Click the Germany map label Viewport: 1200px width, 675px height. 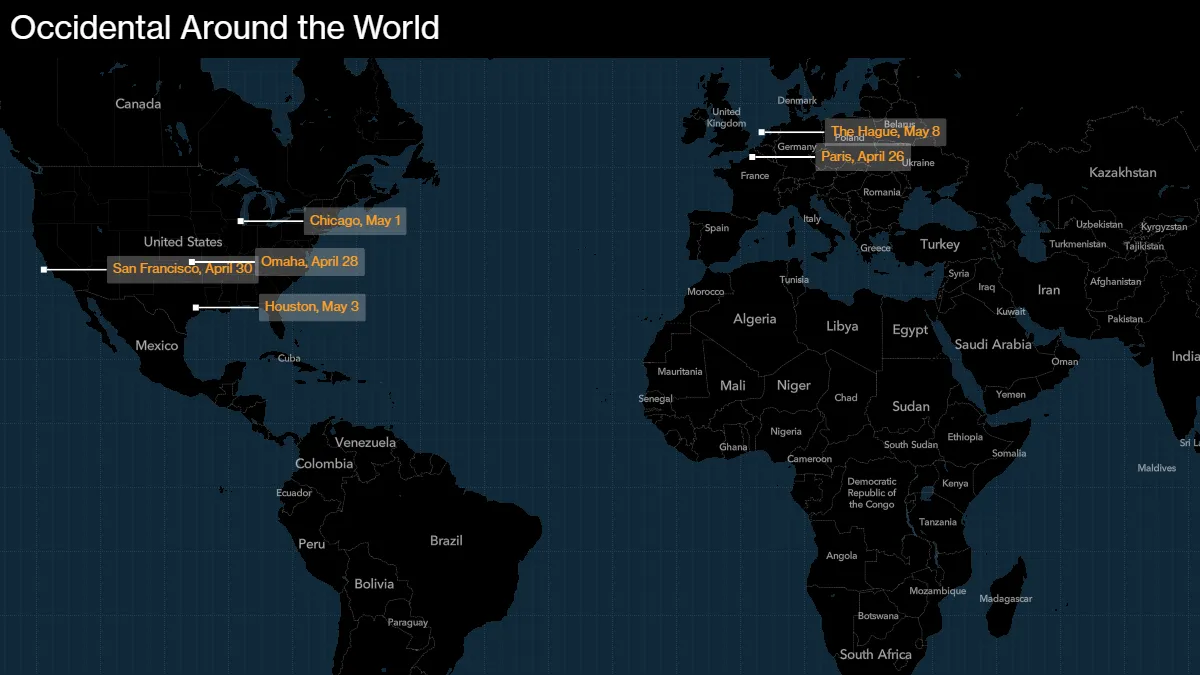[x=797, y=147]
